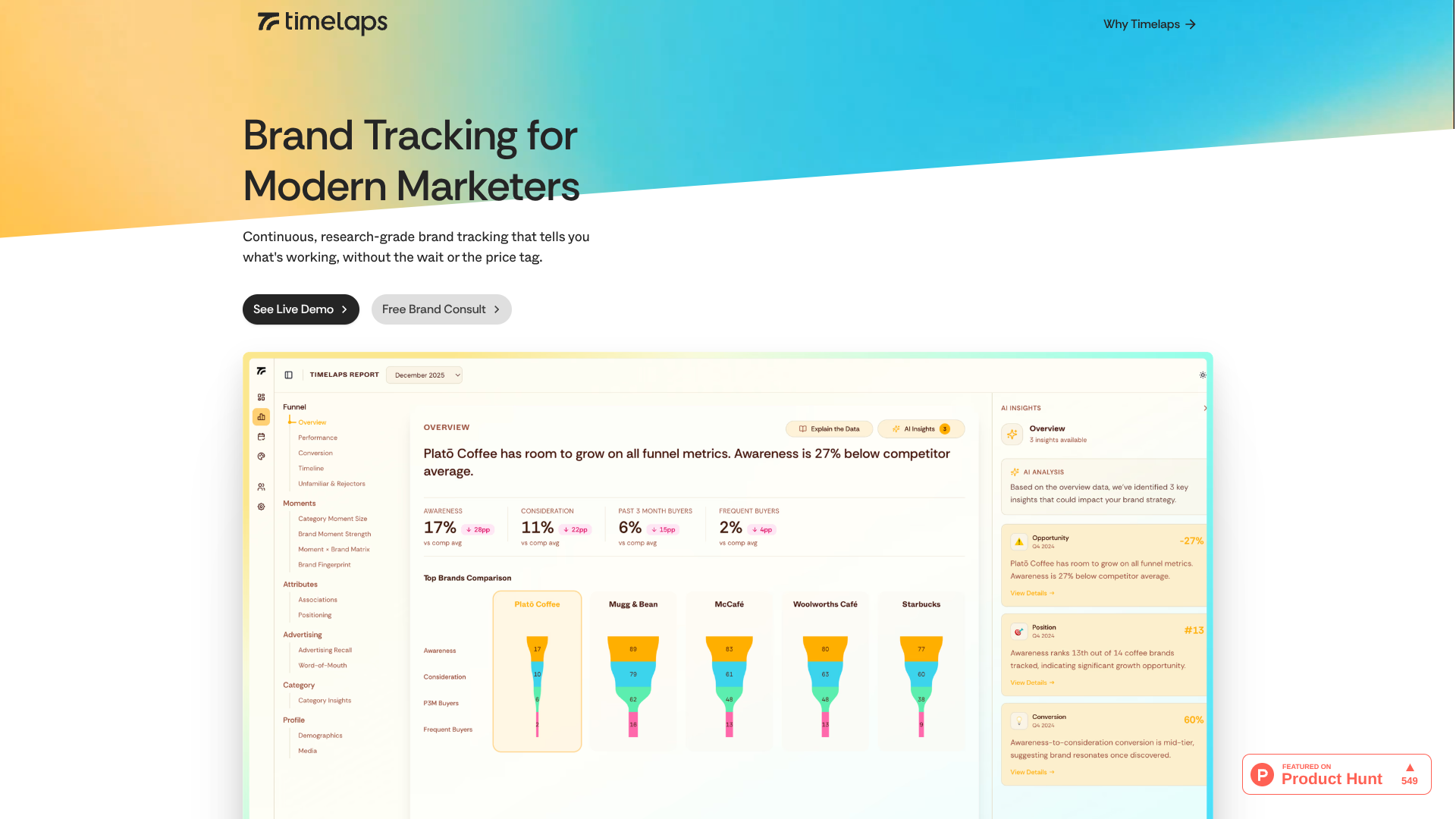Click the Product Hunt featured badge

[1336, 774]
